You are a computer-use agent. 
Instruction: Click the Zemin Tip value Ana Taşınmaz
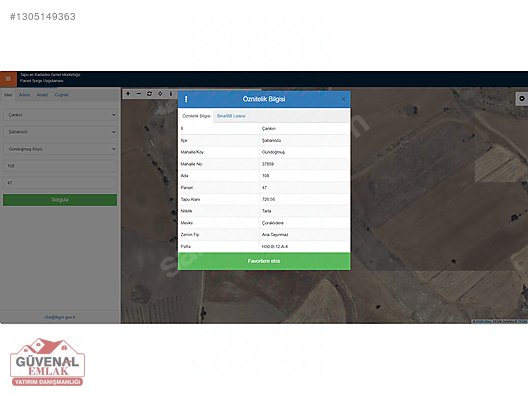275,235
